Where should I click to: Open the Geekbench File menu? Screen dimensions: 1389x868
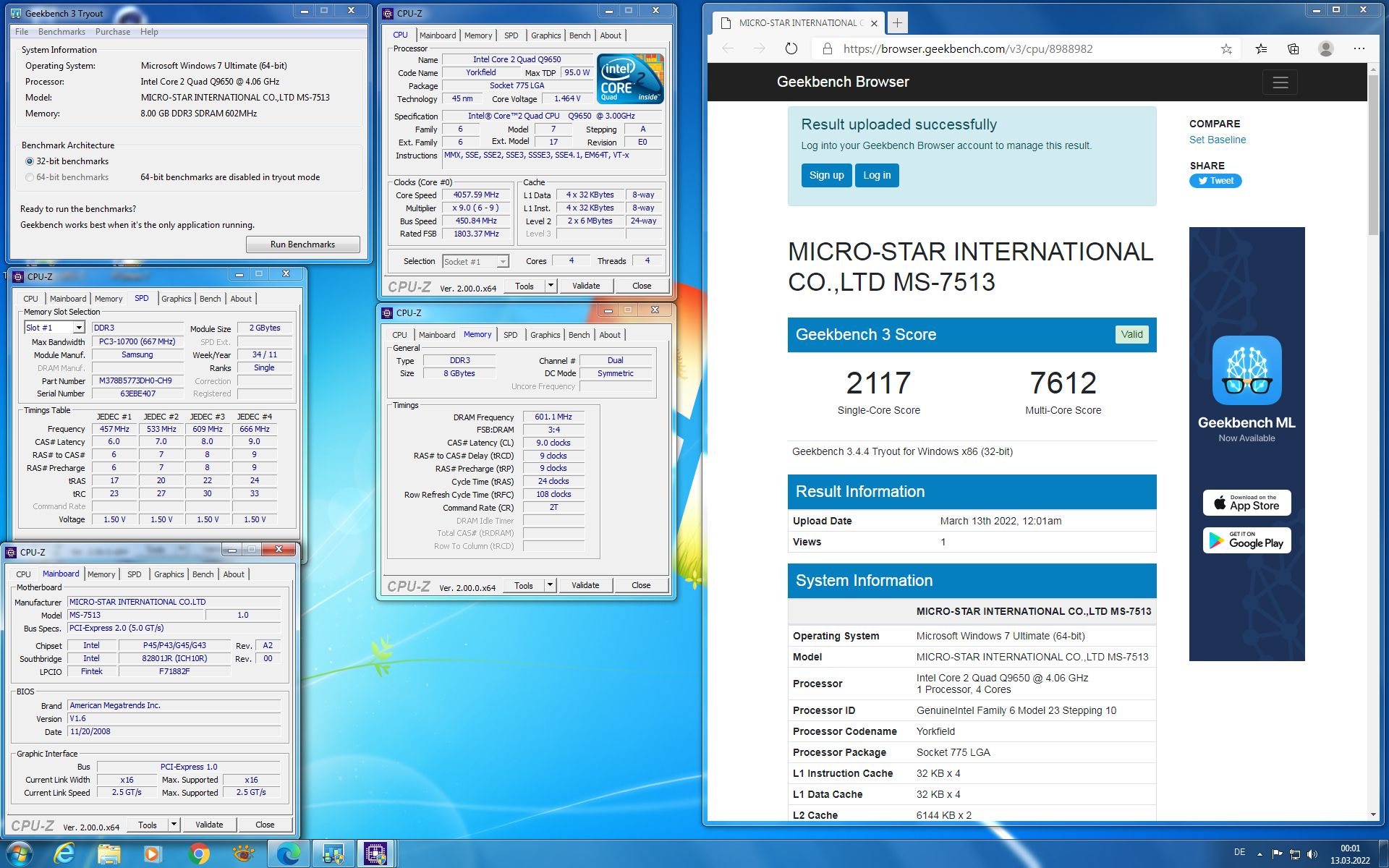tap(22, 32)
